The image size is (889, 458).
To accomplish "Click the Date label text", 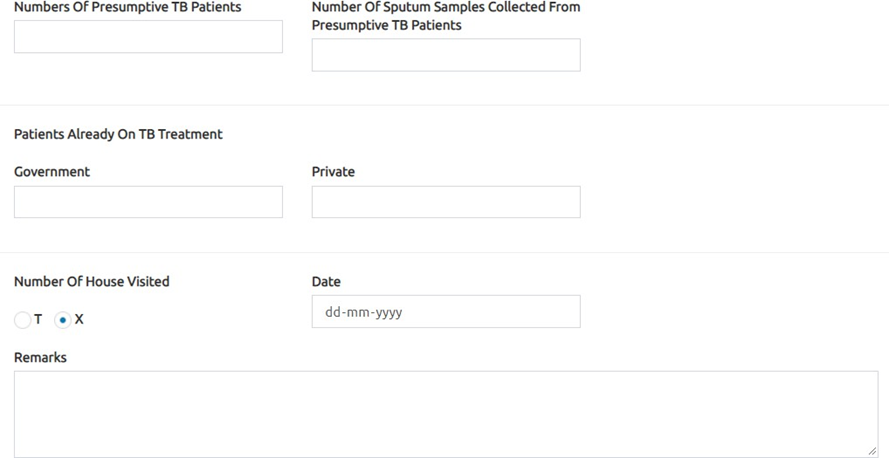I will (x=326, y=282).
